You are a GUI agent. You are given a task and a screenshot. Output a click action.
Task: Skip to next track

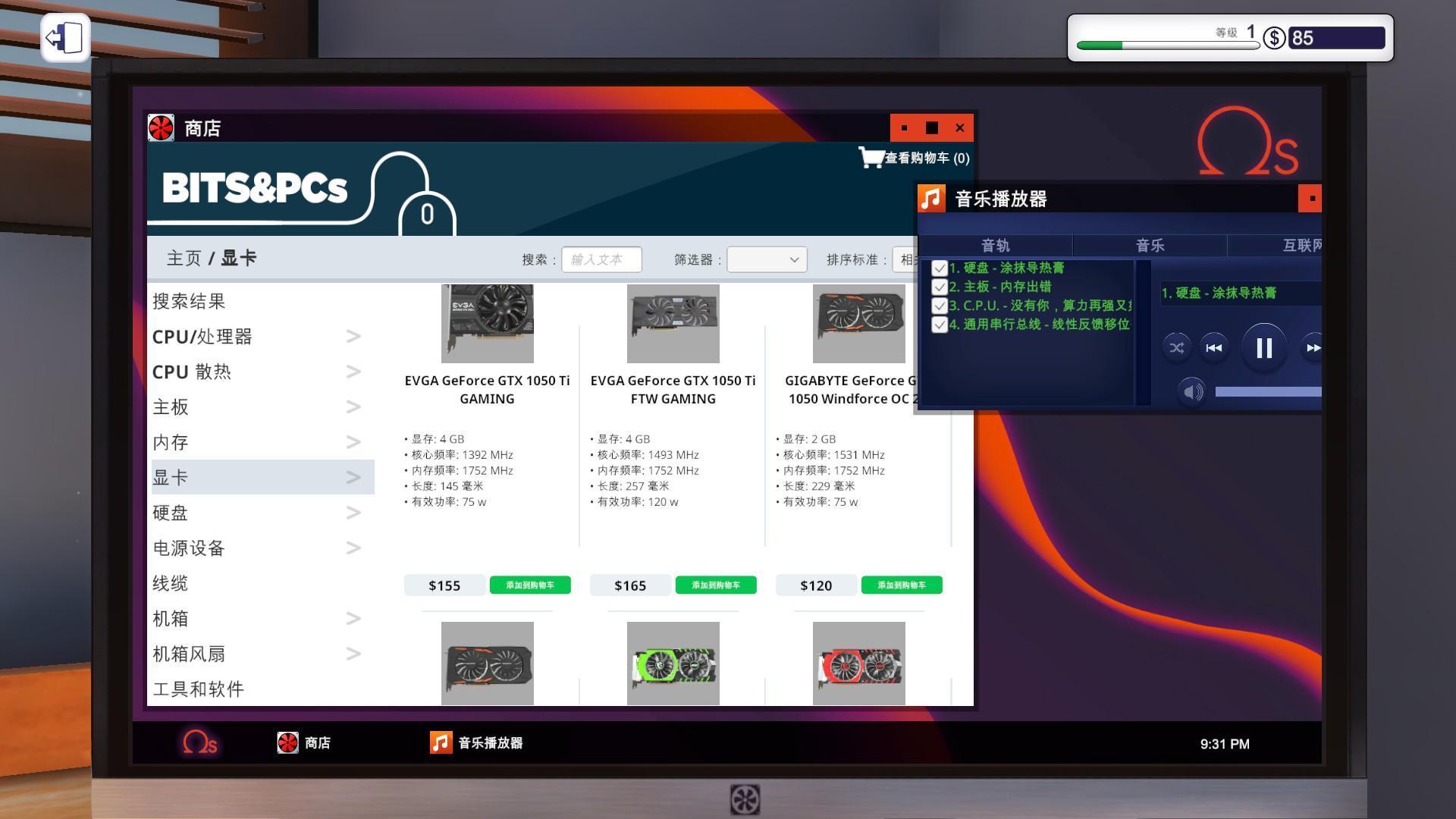pyautogui.click(x=1312, y=347)
